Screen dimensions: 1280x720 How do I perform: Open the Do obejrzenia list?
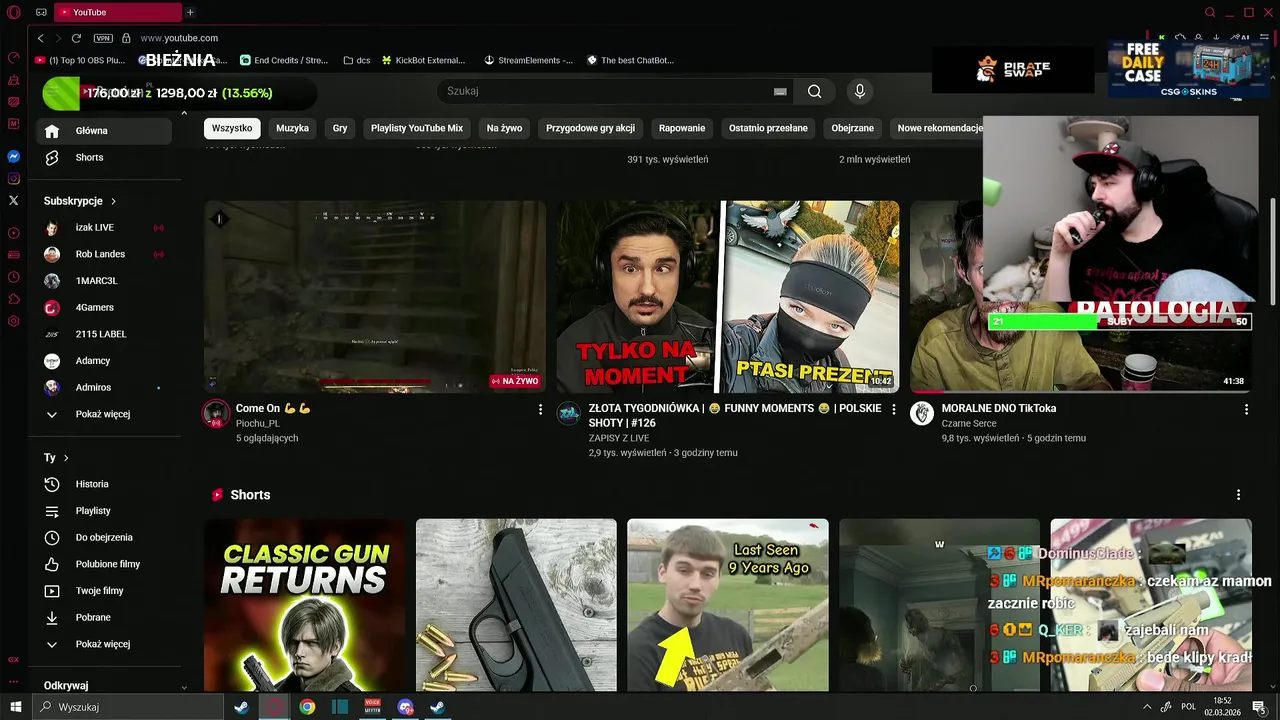coord(104,537)
